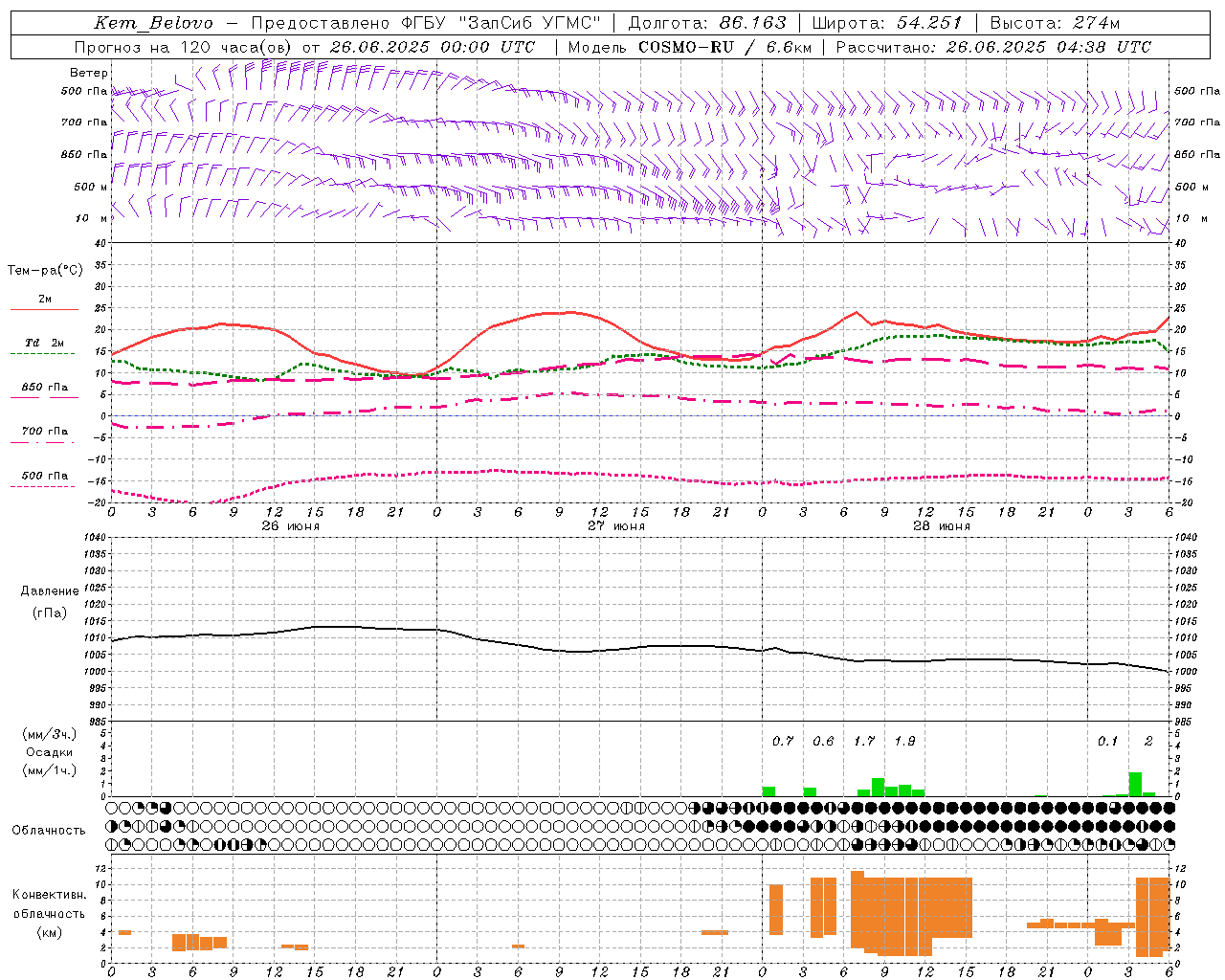This screenshot has width=1225, height=980.
Task: Select the Широта: 54.251 header value
Action: point(887,23)
